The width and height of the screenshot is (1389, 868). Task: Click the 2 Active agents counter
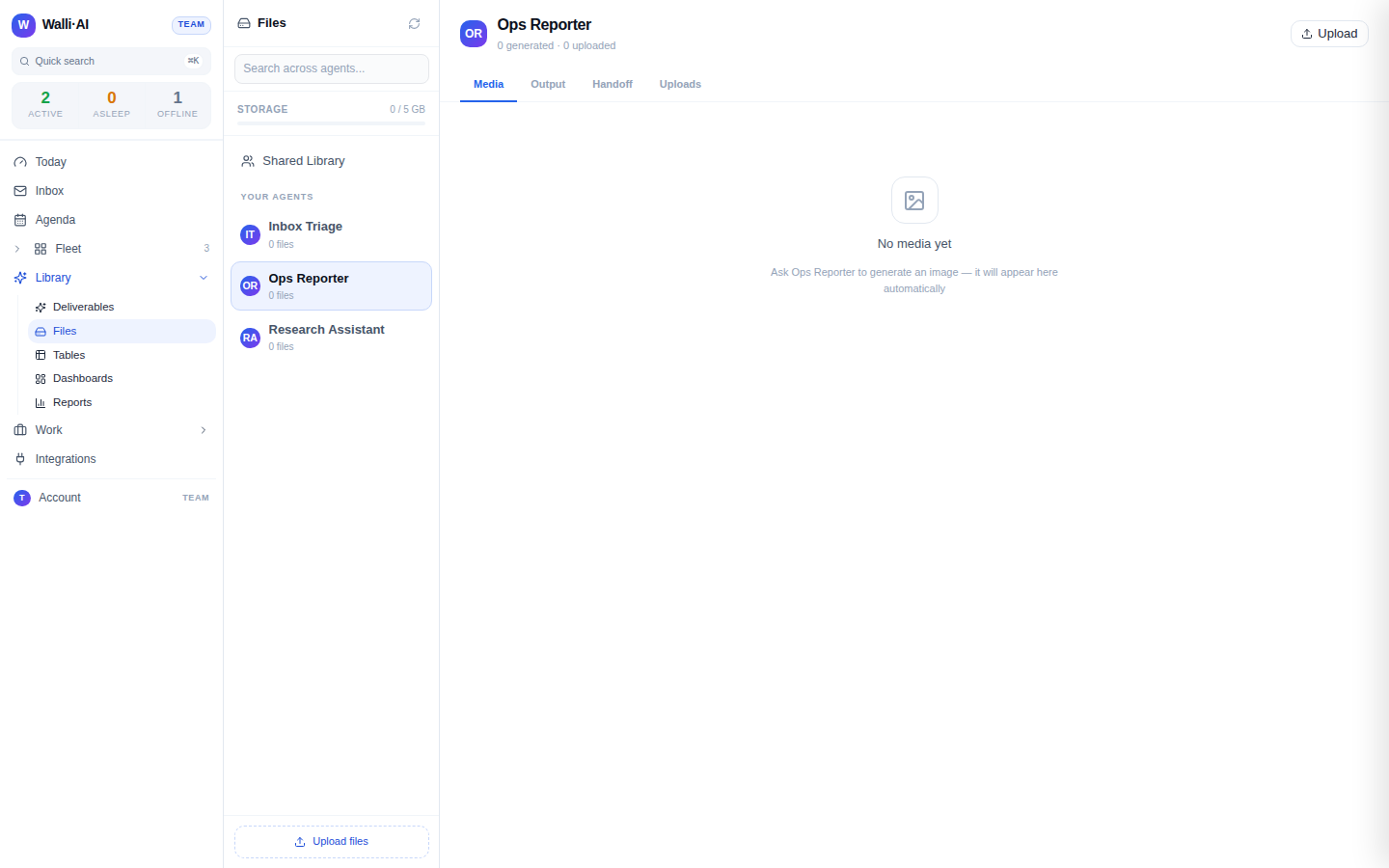(x=45, y=104)
